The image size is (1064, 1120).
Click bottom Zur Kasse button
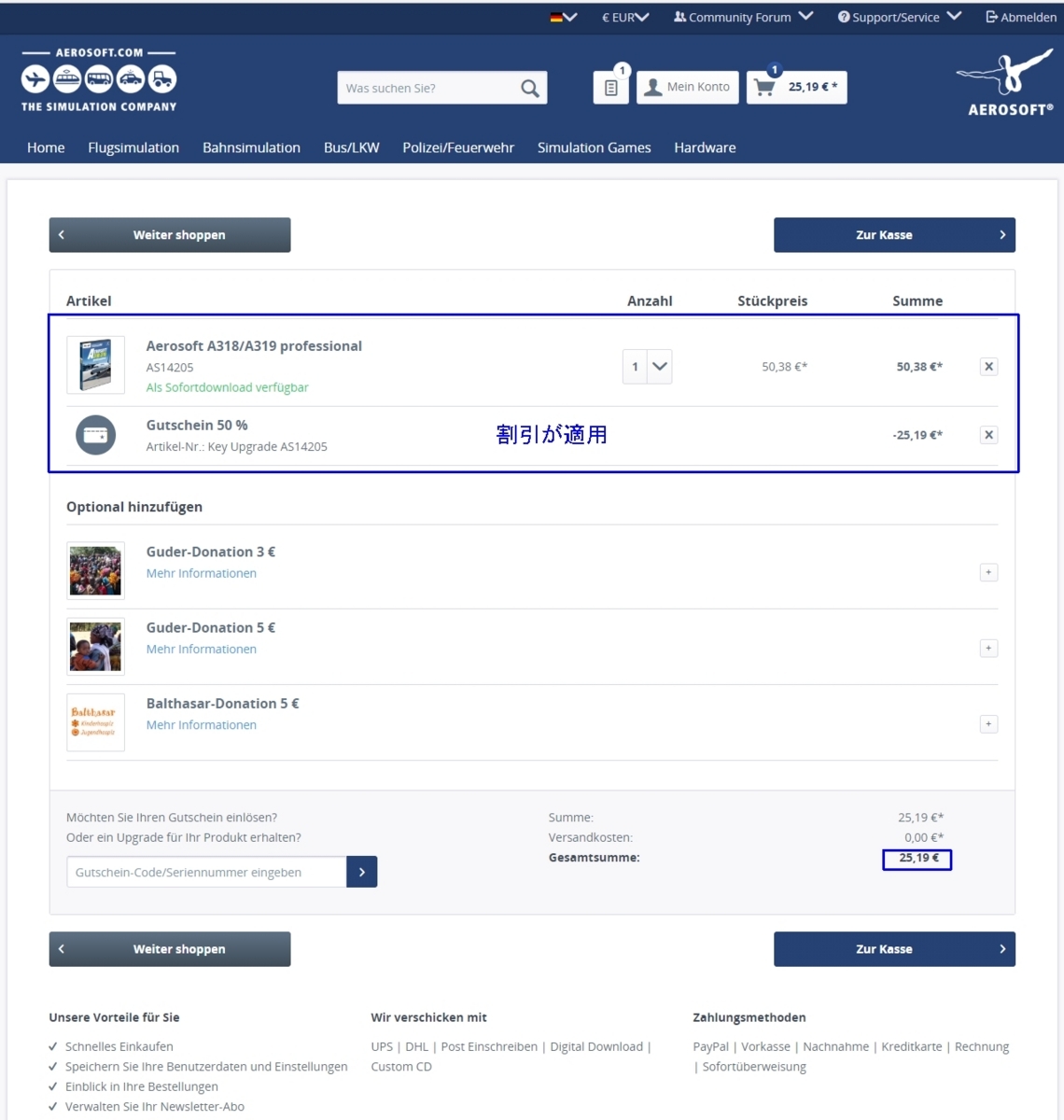[894, 949]
